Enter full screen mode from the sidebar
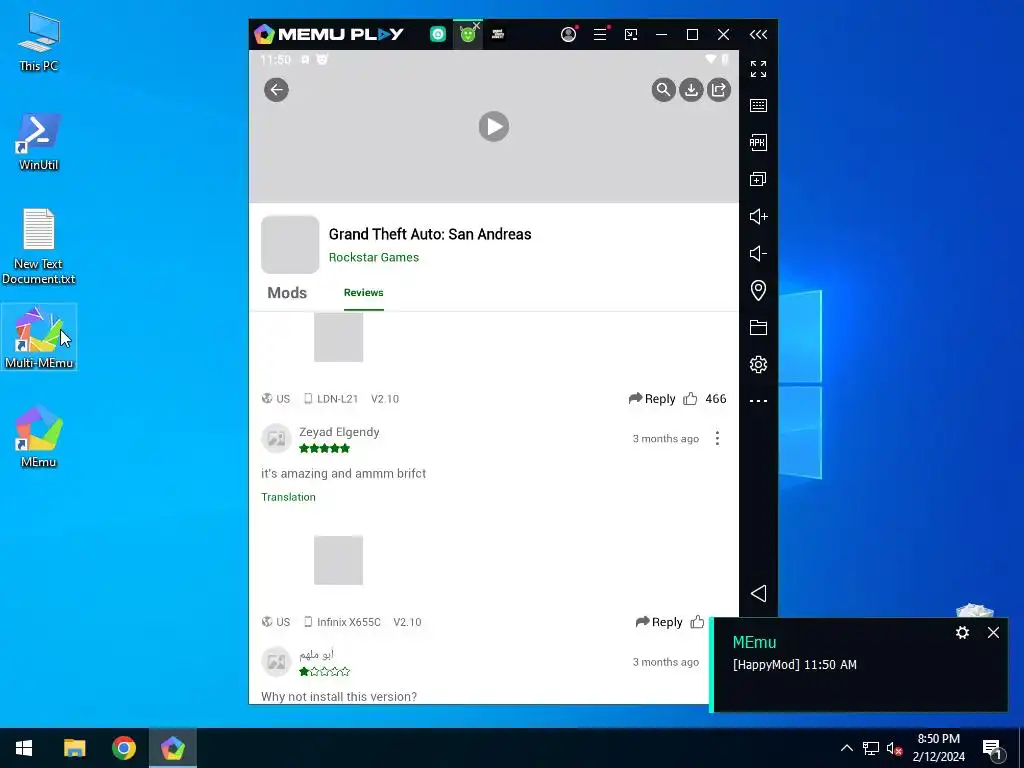The image size is (1024, 768). [x=758, y=69]
